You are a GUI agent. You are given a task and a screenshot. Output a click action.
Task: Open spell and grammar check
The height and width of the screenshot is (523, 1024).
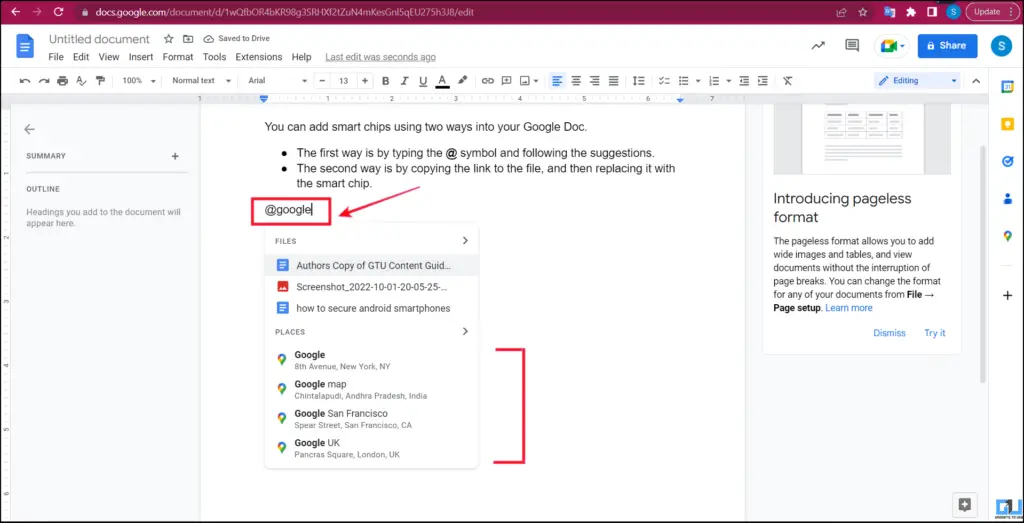81,81
